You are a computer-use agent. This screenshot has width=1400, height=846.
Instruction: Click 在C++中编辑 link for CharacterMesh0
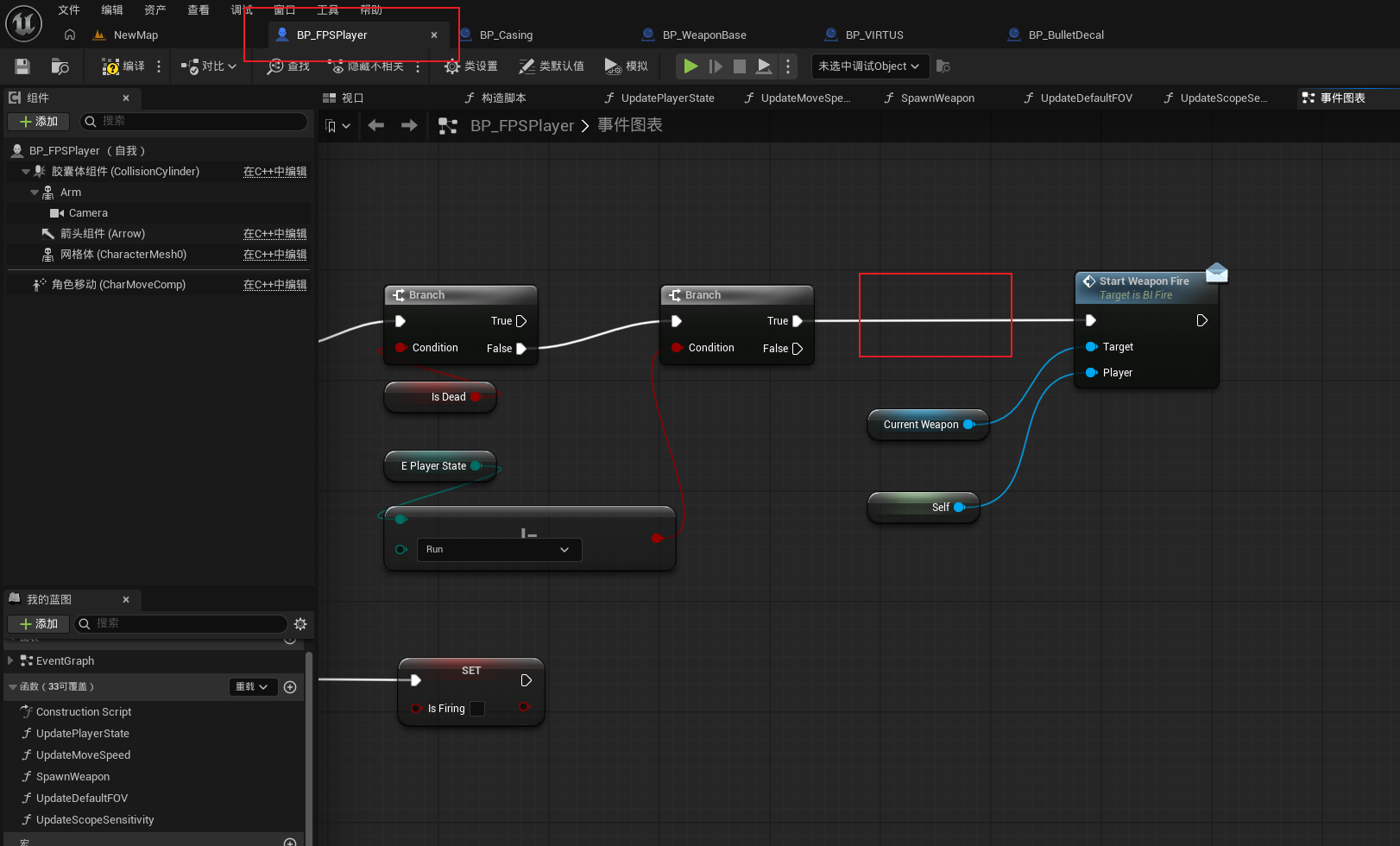click(274, 255)
